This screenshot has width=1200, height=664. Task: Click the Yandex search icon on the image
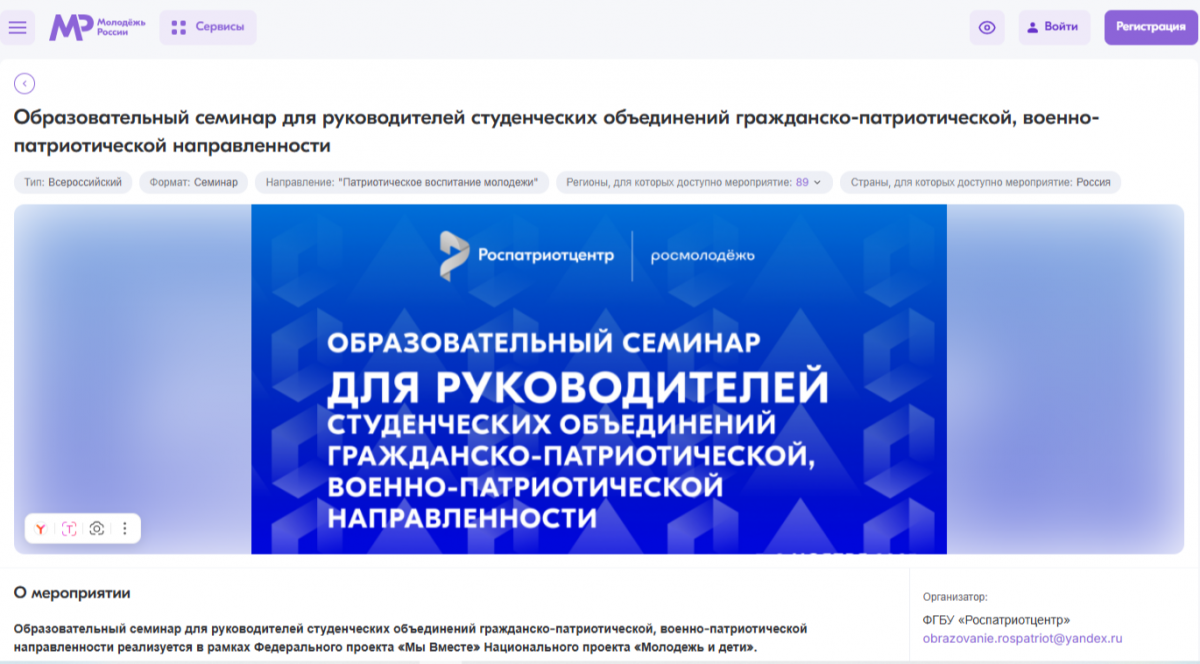pyautogui.click(x=41, y=529)
